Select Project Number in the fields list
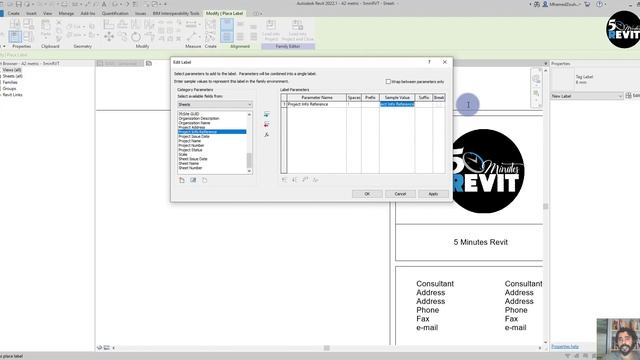Screen dimensions: 640x360 click(x=191, y=145)
